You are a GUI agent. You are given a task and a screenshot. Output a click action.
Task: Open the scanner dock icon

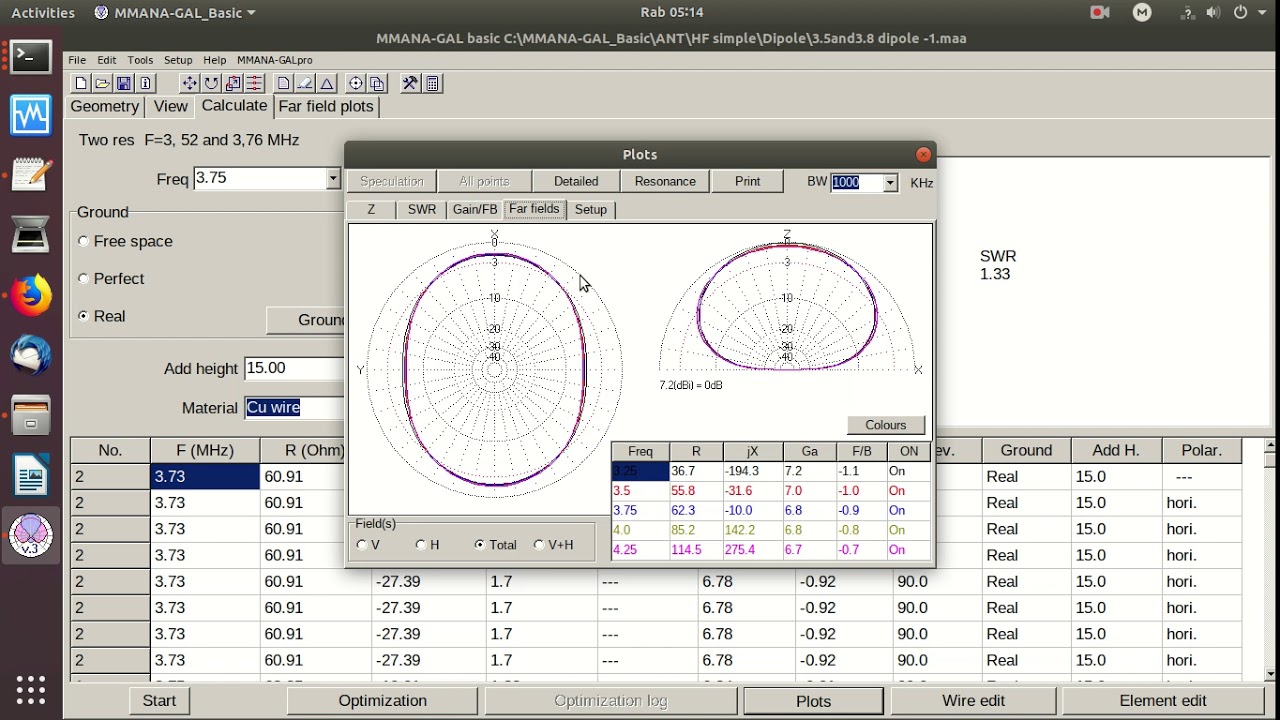pyautogui.click(x=30, y=236)
